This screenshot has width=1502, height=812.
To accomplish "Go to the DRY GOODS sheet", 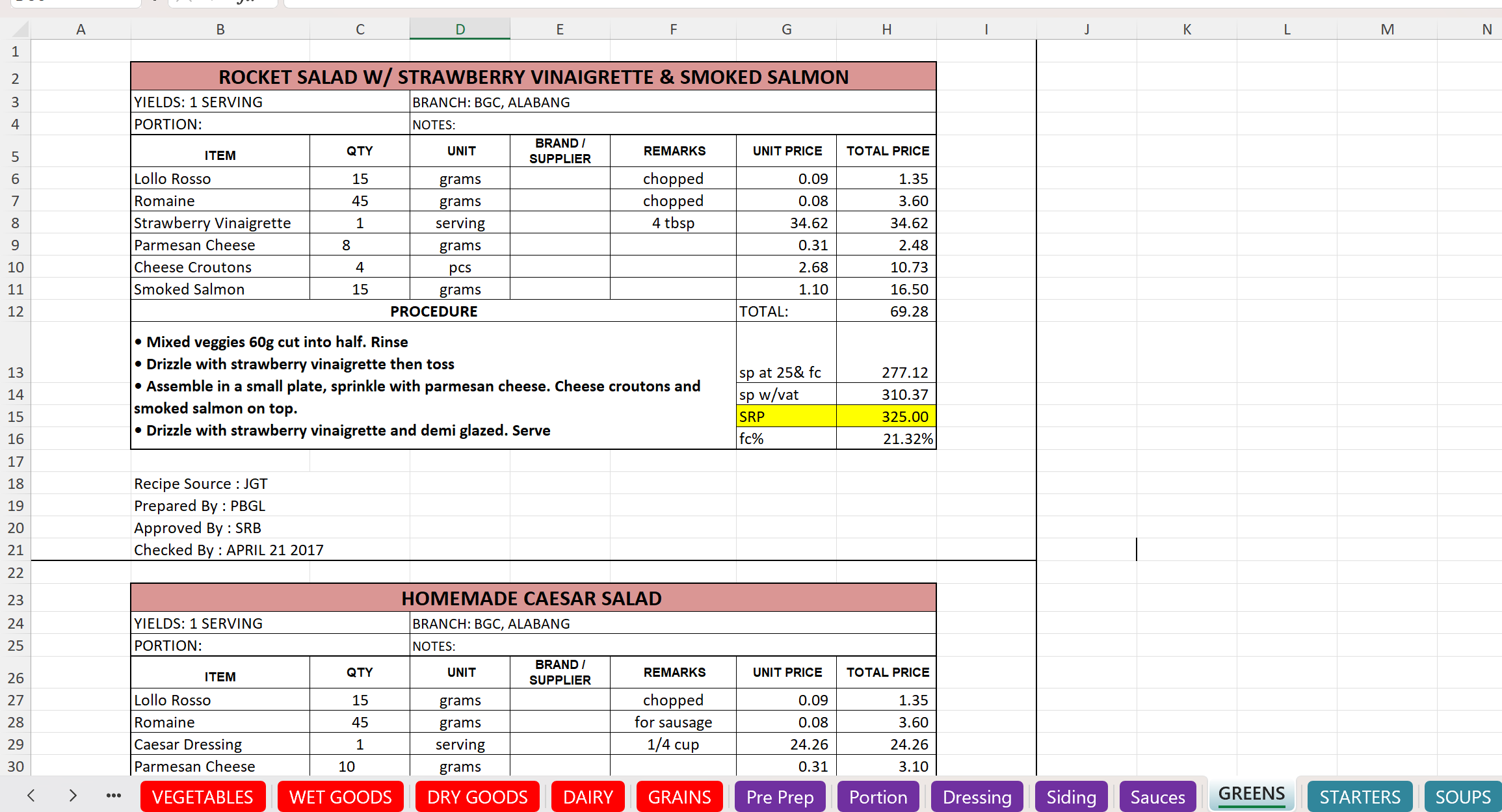I will (x=477, y=797).
